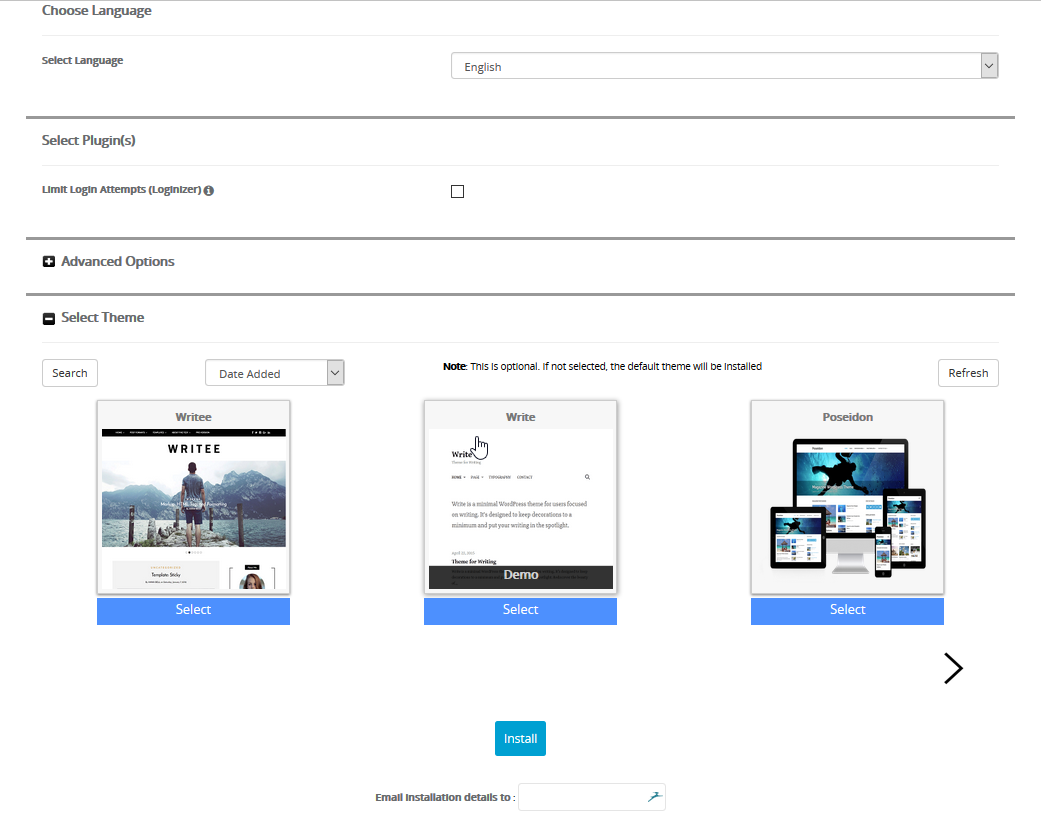
Task: Click the icon inside the email details field
Action: pos(654,797)
